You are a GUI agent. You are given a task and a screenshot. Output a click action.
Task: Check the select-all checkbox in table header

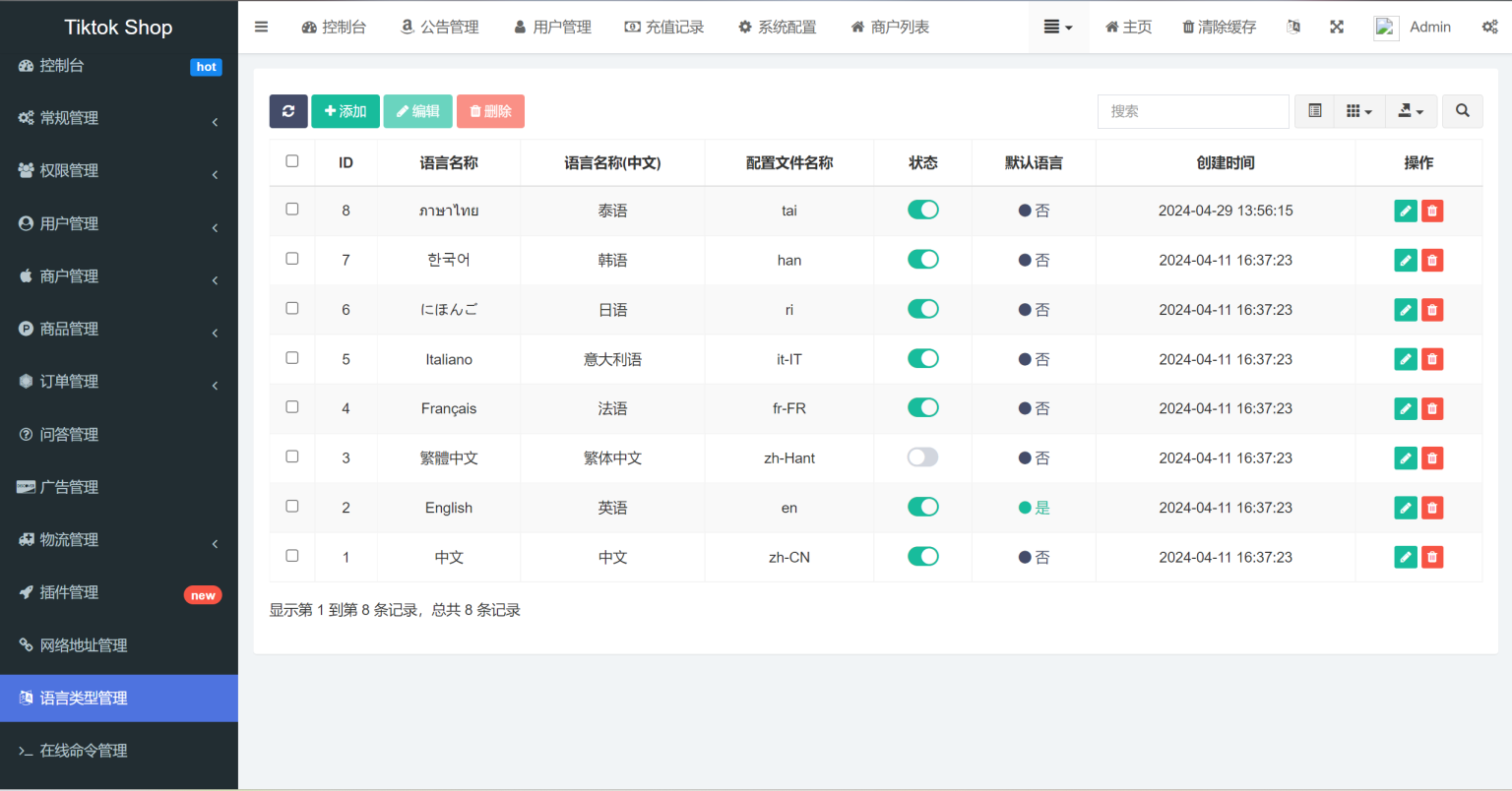point(292,161)
